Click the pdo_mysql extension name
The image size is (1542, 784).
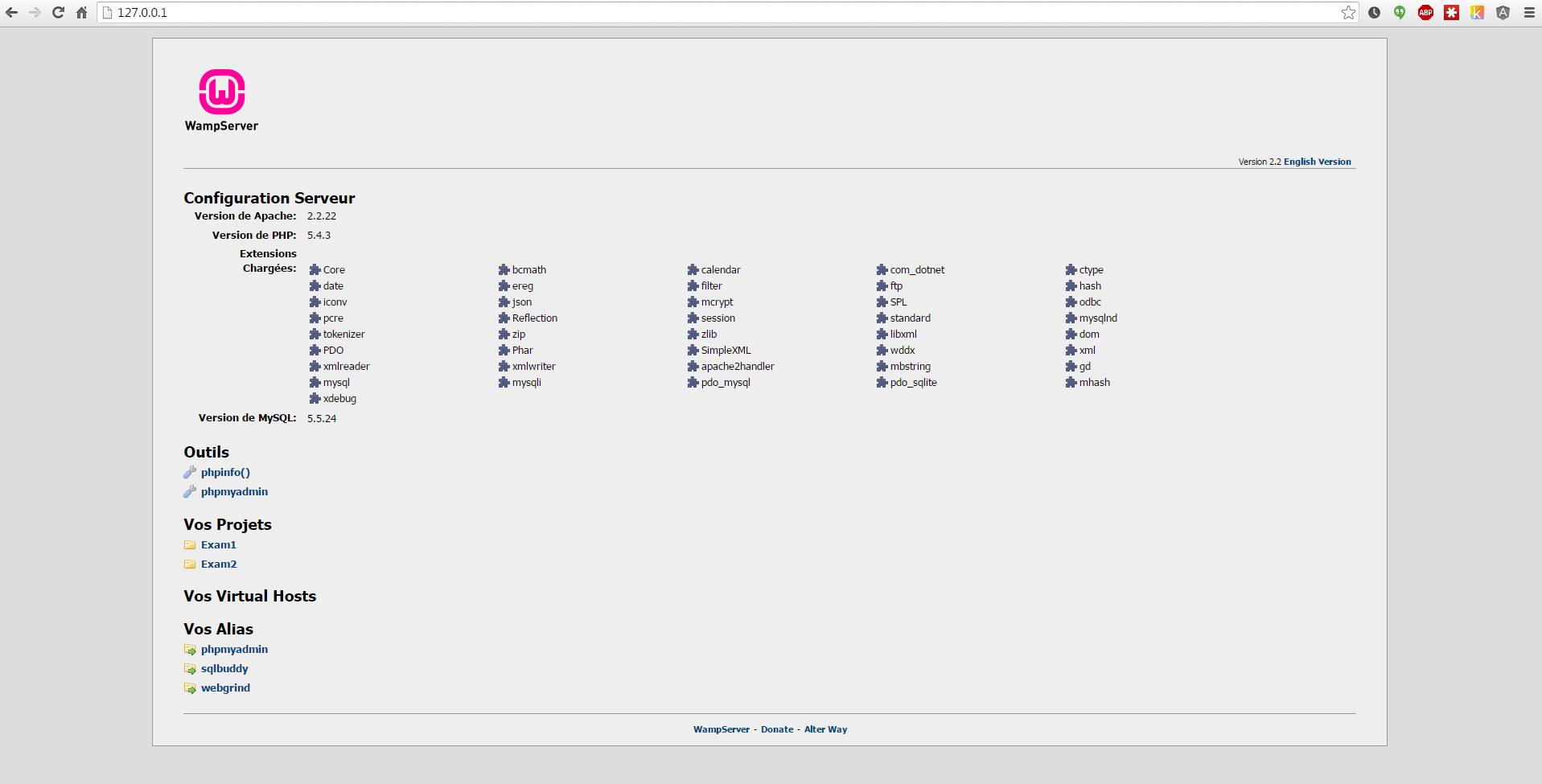pyautogui.click(x=726, y=383)
